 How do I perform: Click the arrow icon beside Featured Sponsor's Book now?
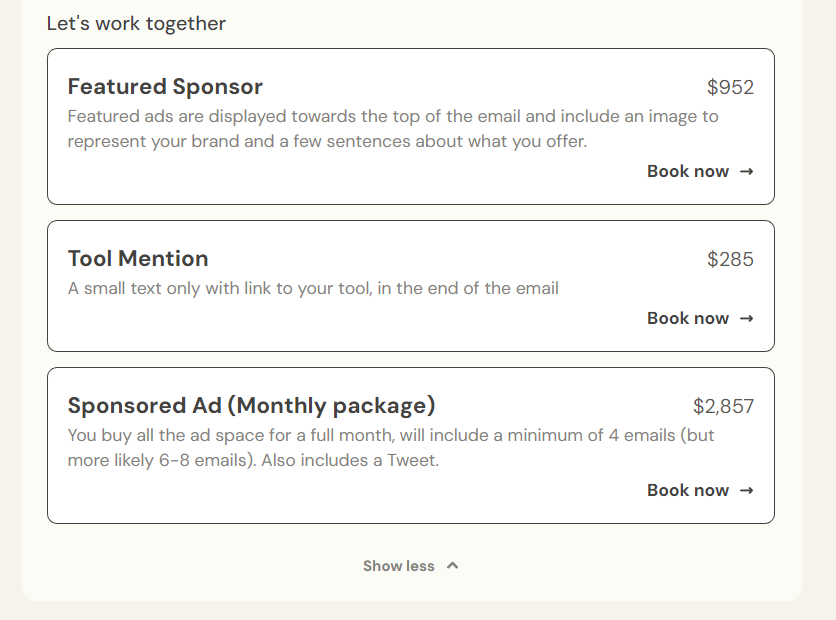point(746,171)
